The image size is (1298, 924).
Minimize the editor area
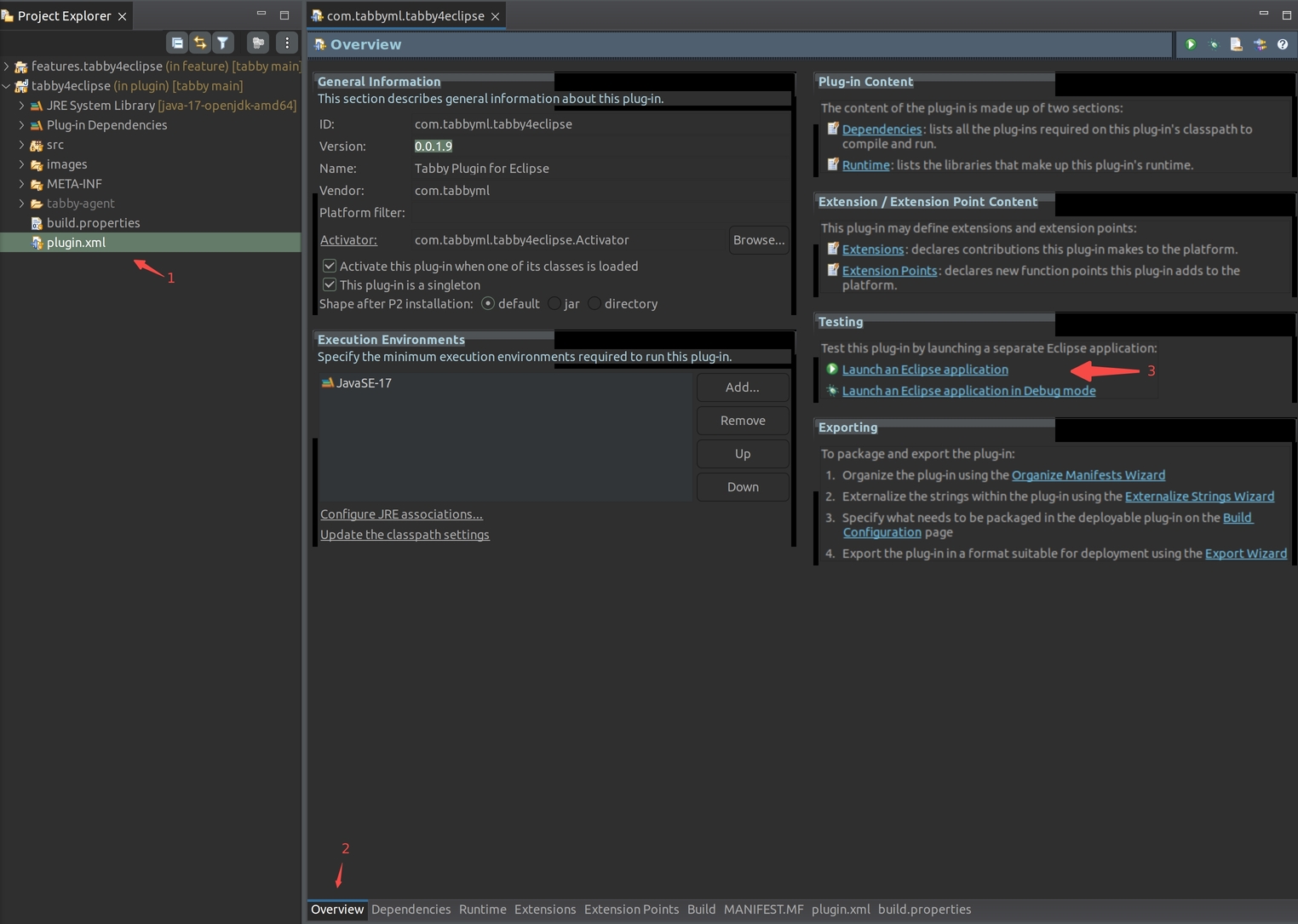[x=1264, y=14]
